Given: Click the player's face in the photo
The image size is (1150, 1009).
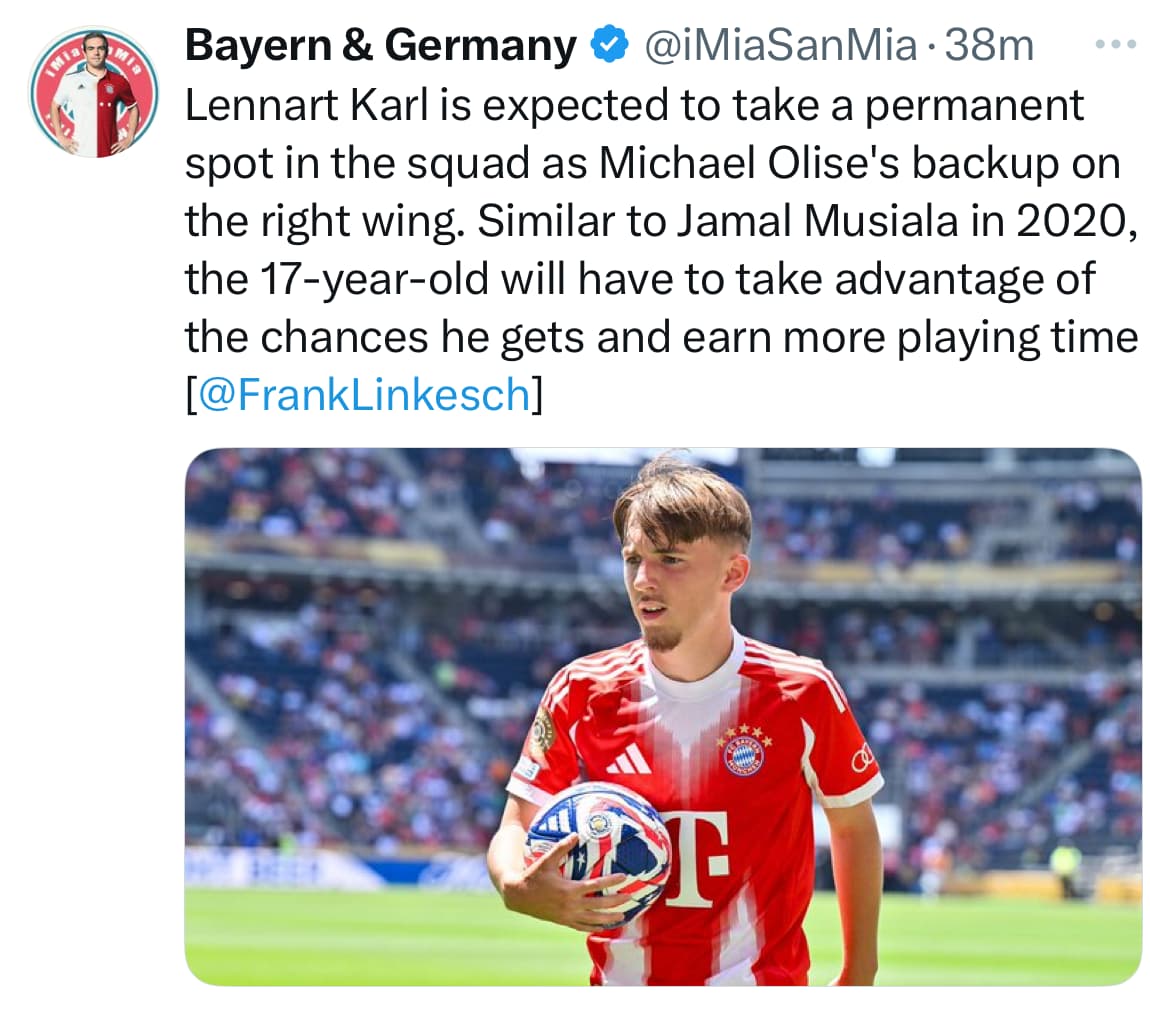Looking at the screenshot, I should tap(667, 587).
